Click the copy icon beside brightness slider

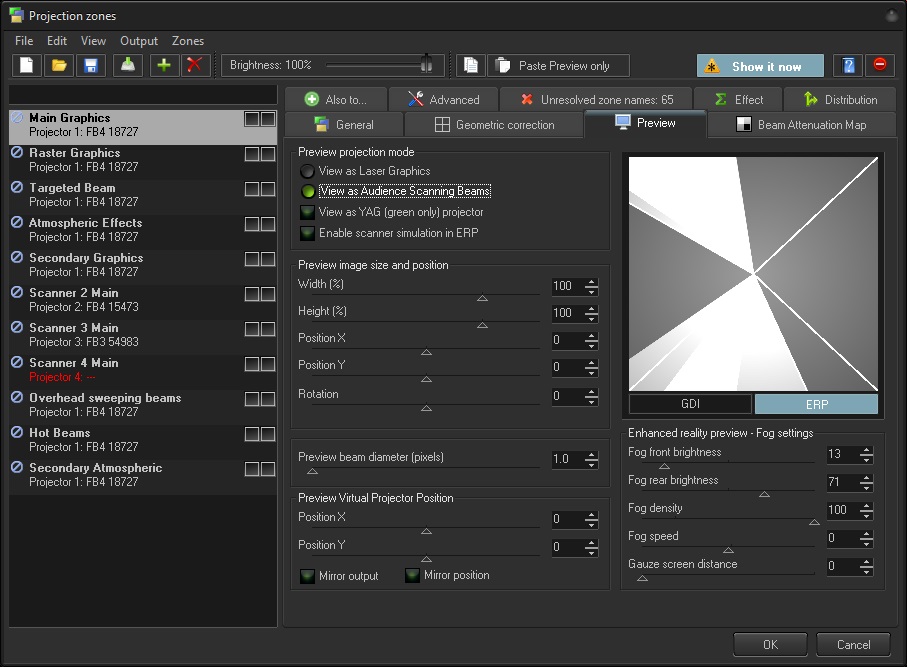pyautogui.click(x=470, y=66)
